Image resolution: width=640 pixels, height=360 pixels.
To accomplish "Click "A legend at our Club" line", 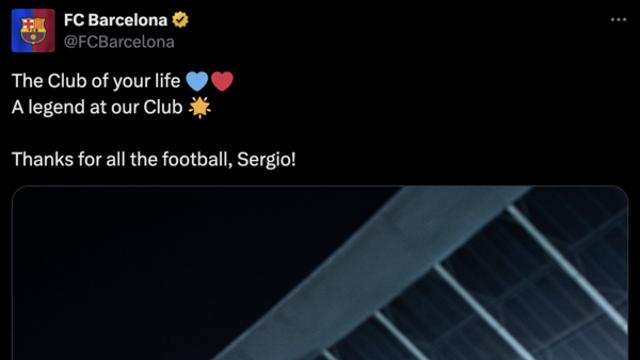I will coord(97,107).
